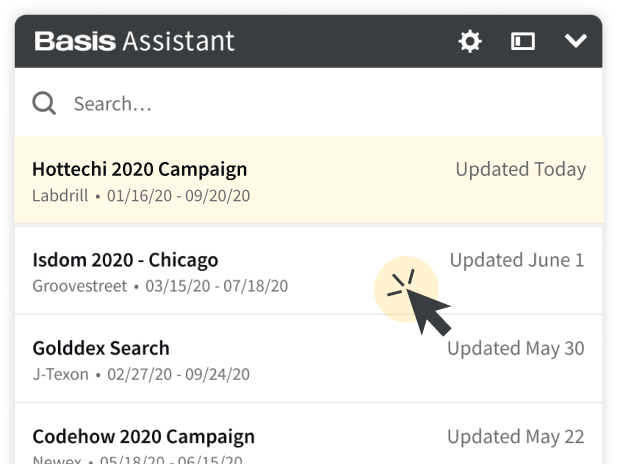Viewport: 618px width, 464px height.
Task: Click the Updated June 1 label
Action: point(517,260)
